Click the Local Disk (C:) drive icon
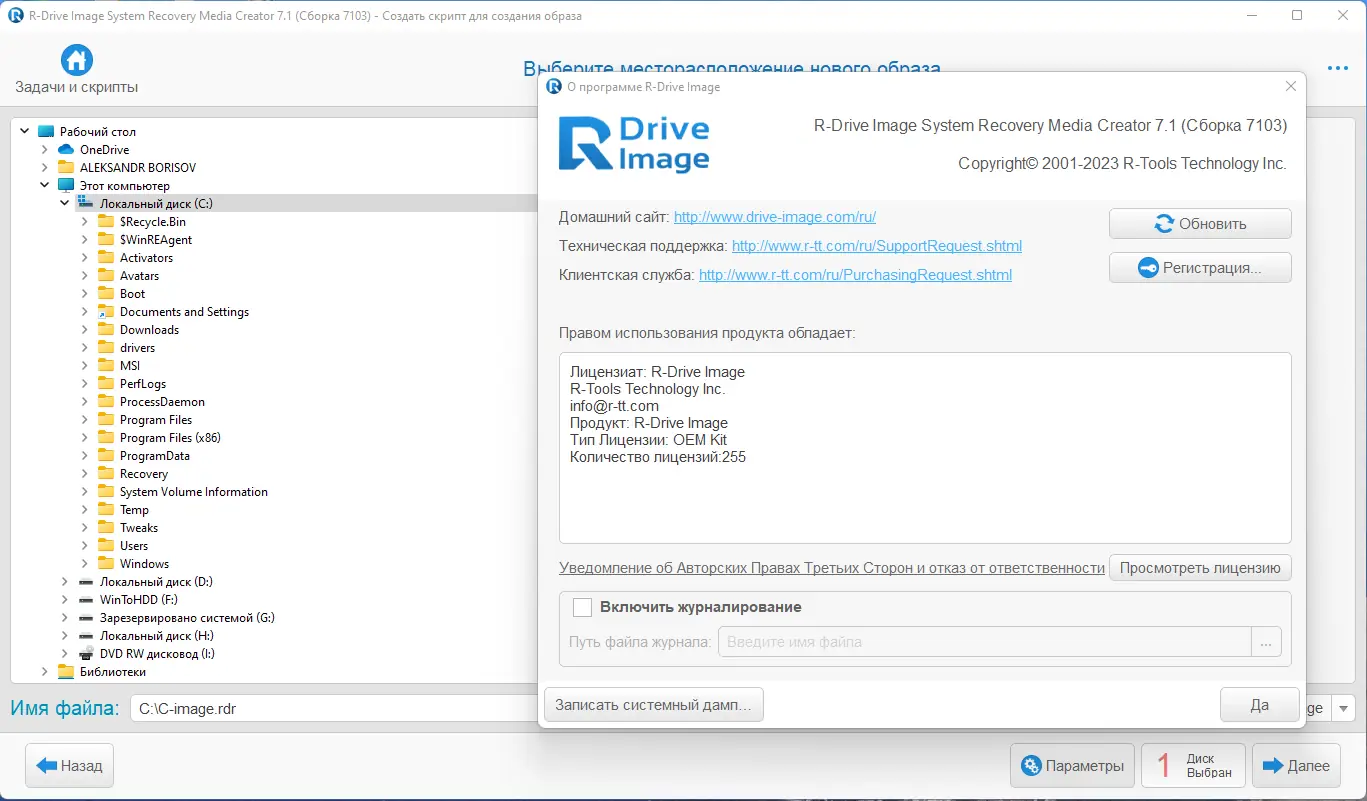1367x801 pixels. coord(86,204)
